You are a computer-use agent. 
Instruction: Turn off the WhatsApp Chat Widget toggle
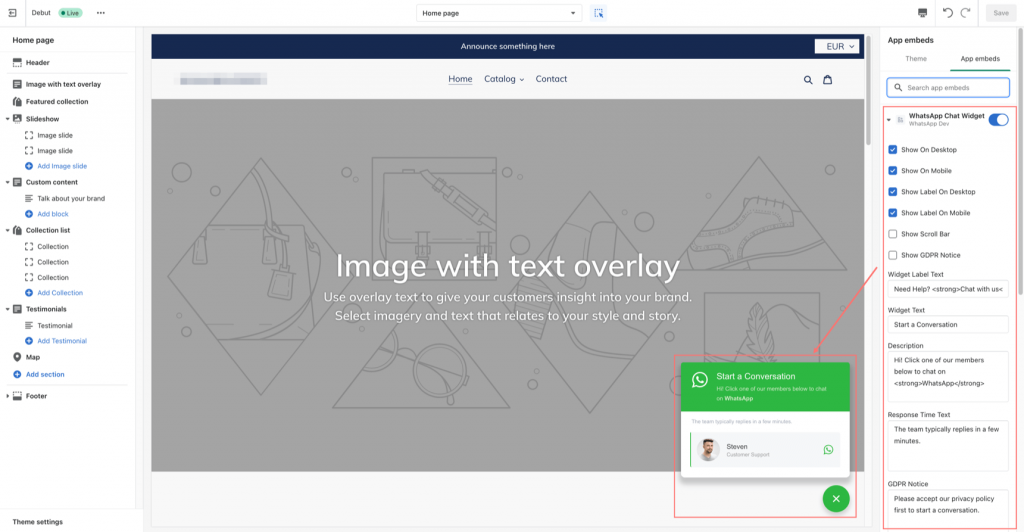tap(998, 120)
